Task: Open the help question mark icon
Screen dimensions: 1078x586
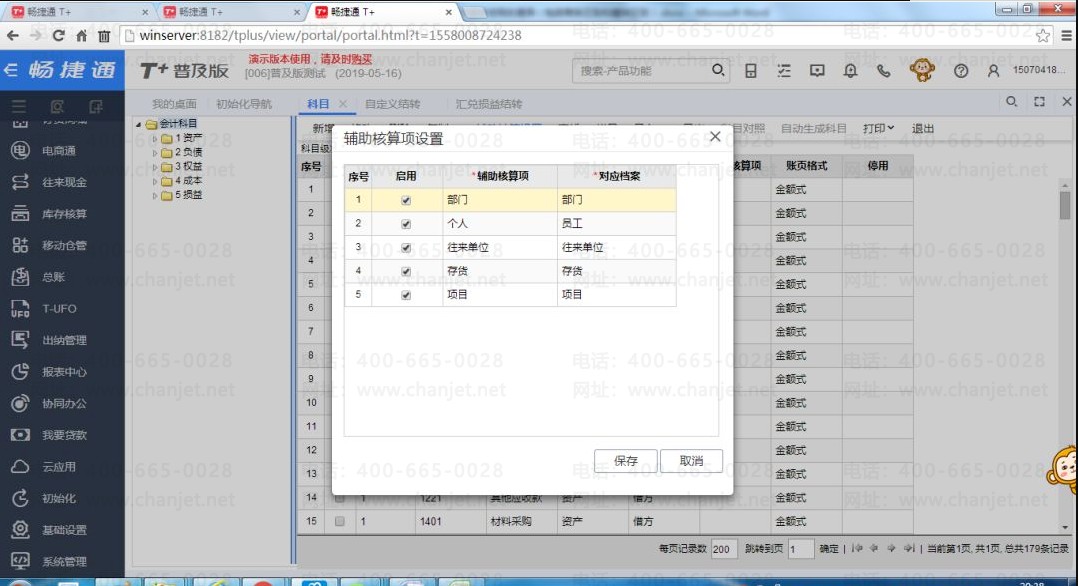Action: [961, 70]
